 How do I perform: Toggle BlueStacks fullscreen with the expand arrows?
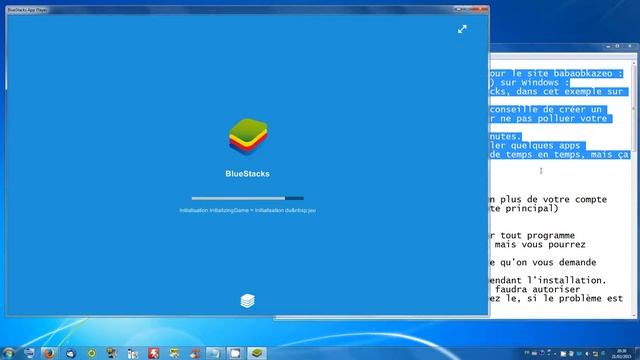[462, 29]
